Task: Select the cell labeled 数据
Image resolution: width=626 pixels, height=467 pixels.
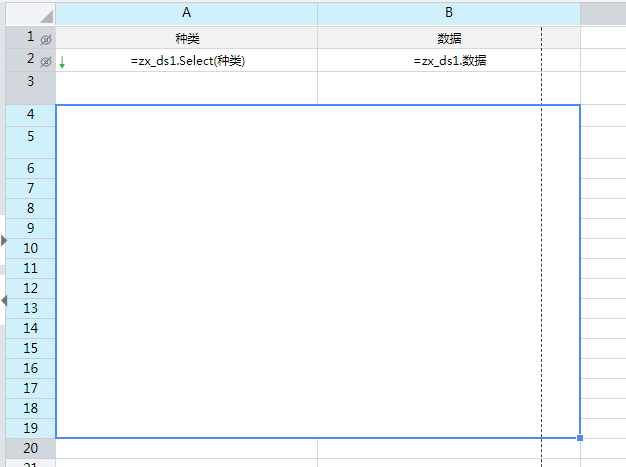Action: [449, 39]
